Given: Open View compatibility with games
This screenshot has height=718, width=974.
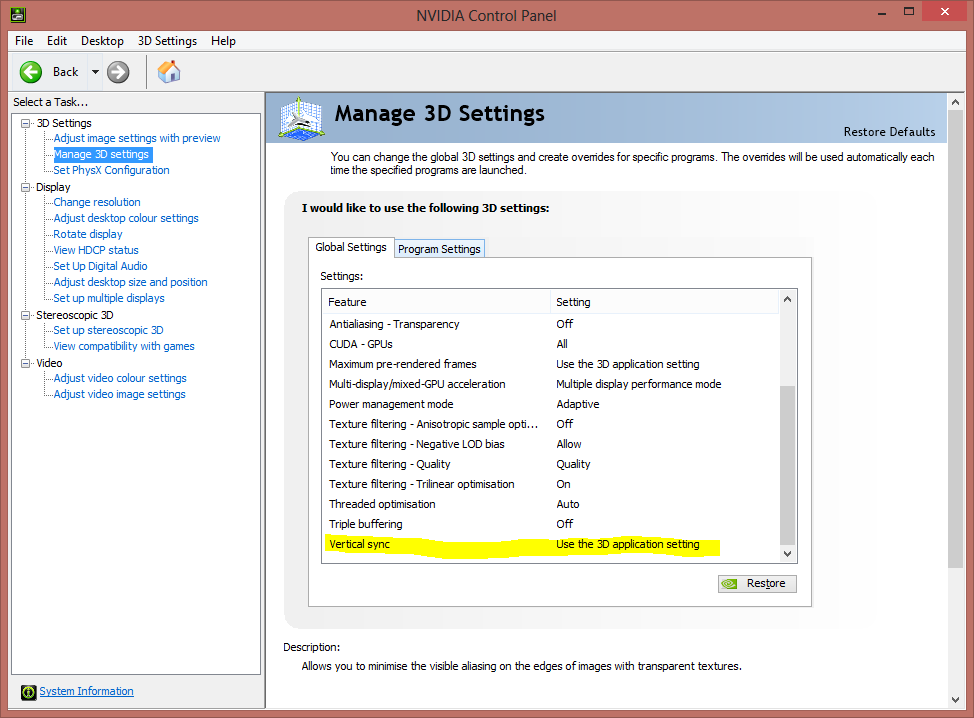Looking at the screenshot, I should pos(124,347).
